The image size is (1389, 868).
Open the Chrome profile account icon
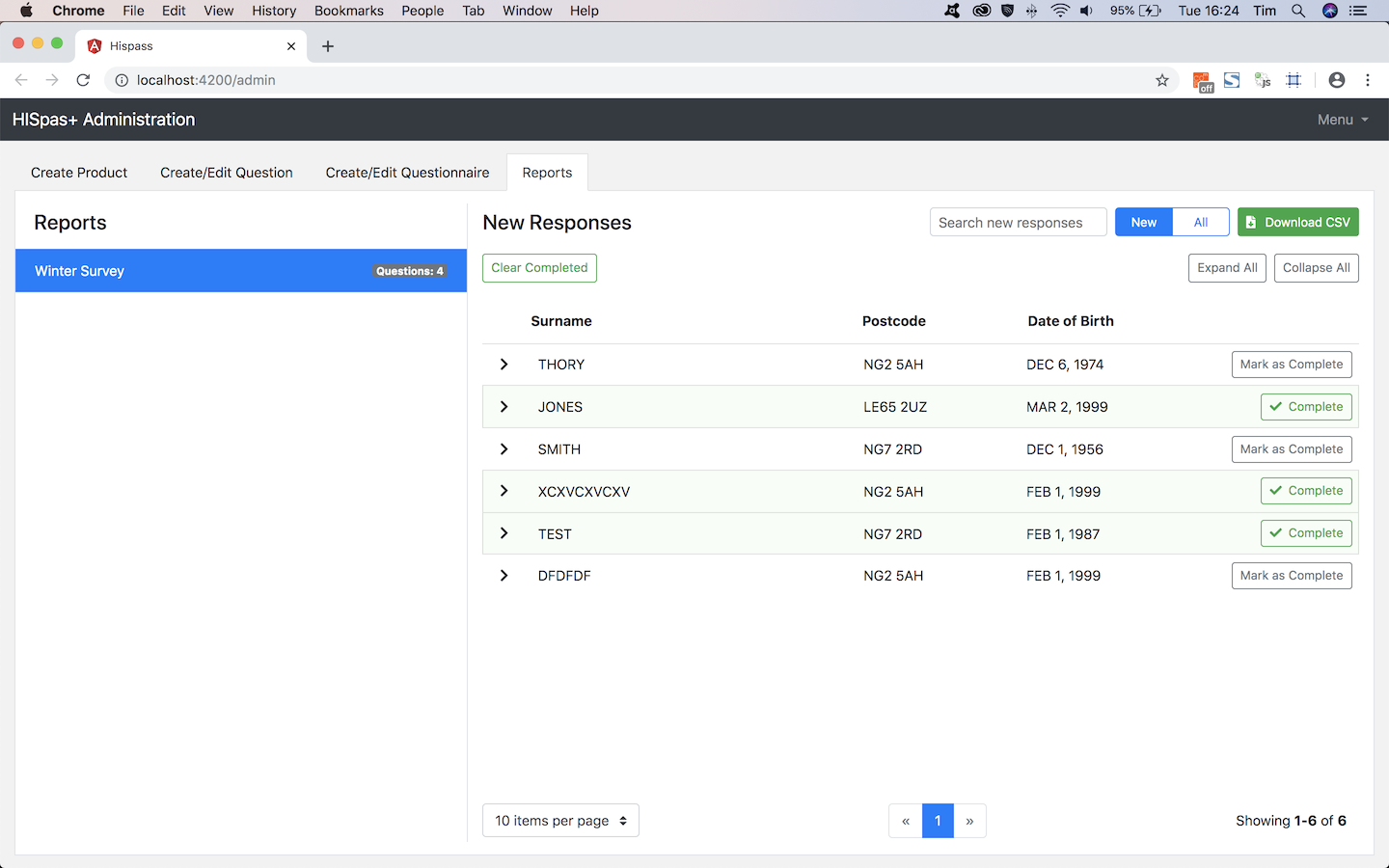1336,80
